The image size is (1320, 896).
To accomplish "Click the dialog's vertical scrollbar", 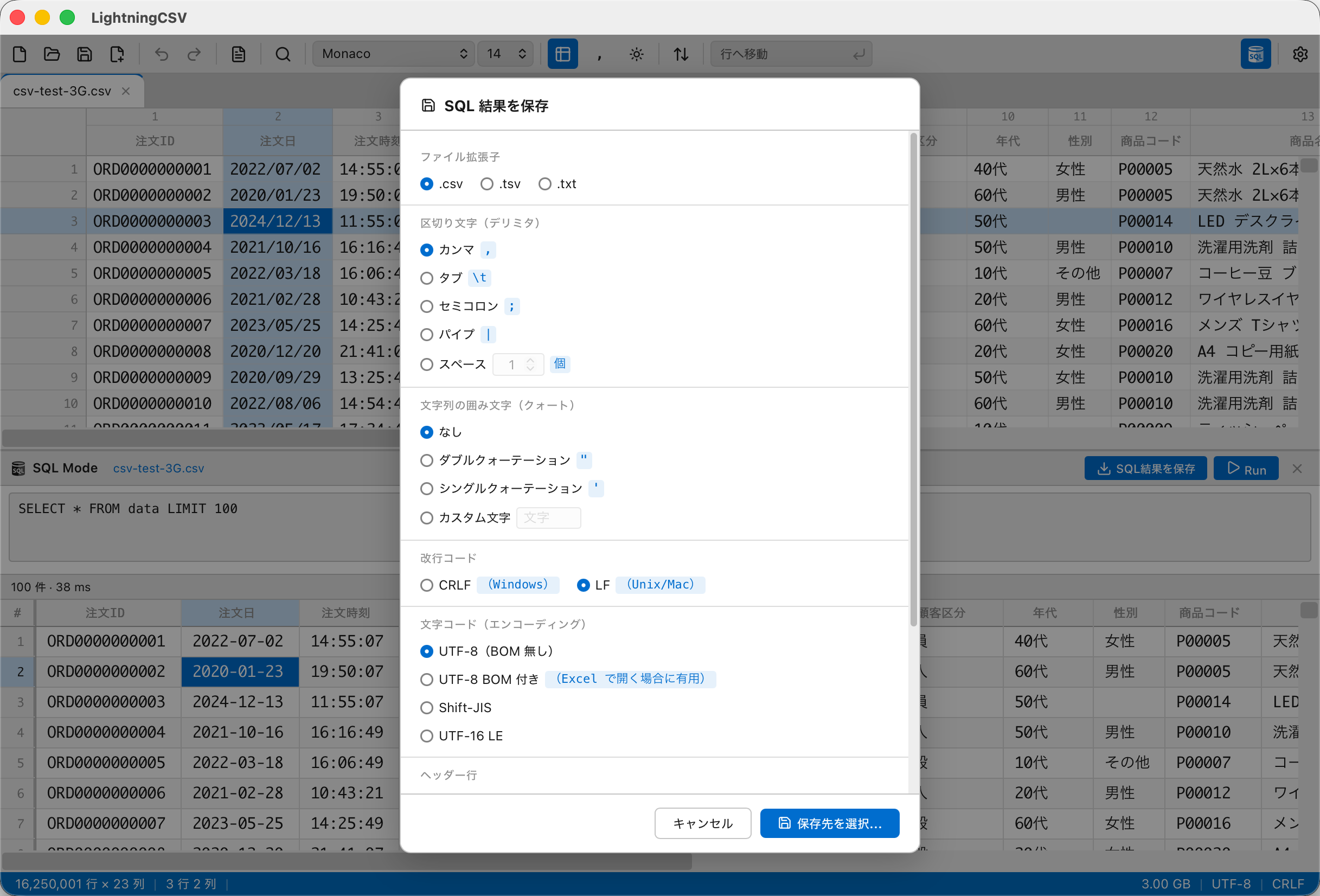I will point(913,380).
